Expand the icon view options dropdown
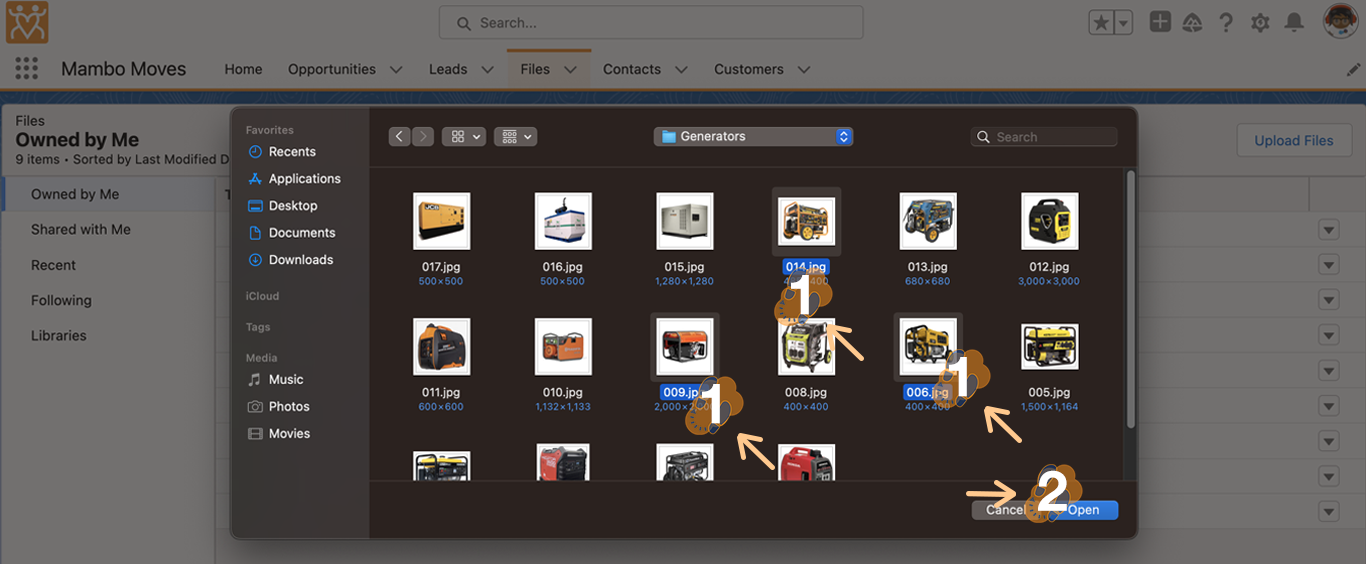Viewport: 1366px width, 564px height. (464, 136)
